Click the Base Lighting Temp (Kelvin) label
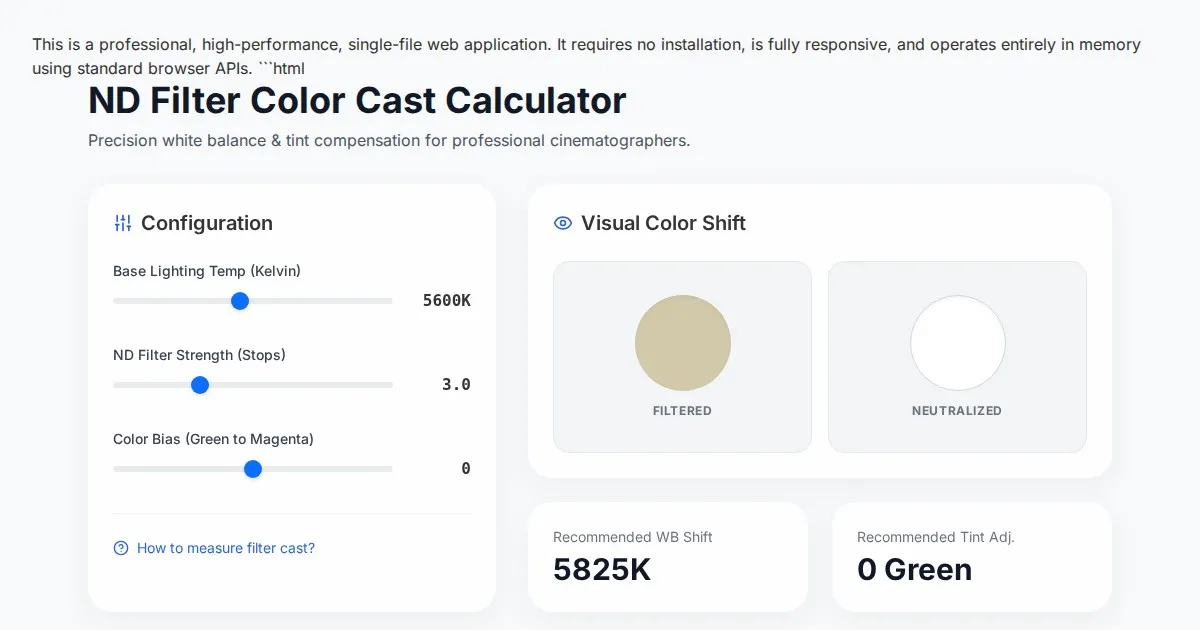The height and width of the screenshot is (630, 1200). (x=207, y=271)
